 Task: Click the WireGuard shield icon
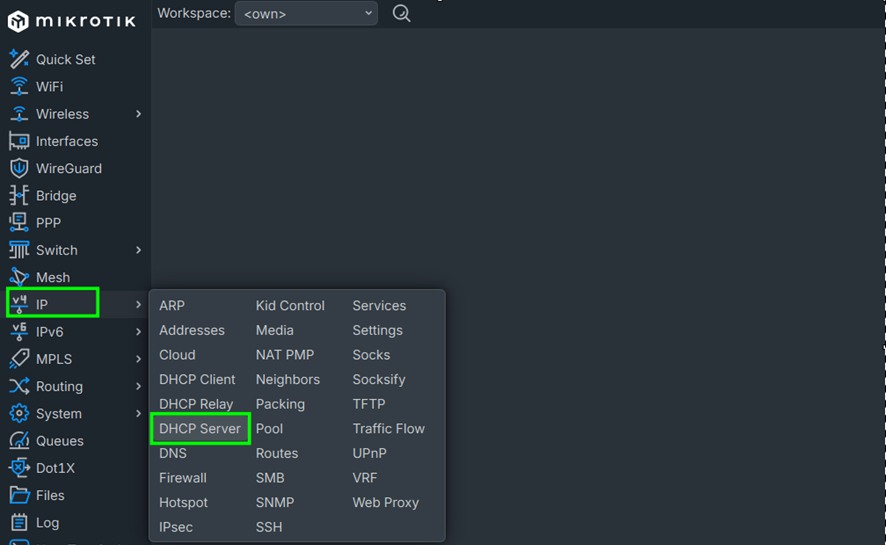click(x=19, y=168)
